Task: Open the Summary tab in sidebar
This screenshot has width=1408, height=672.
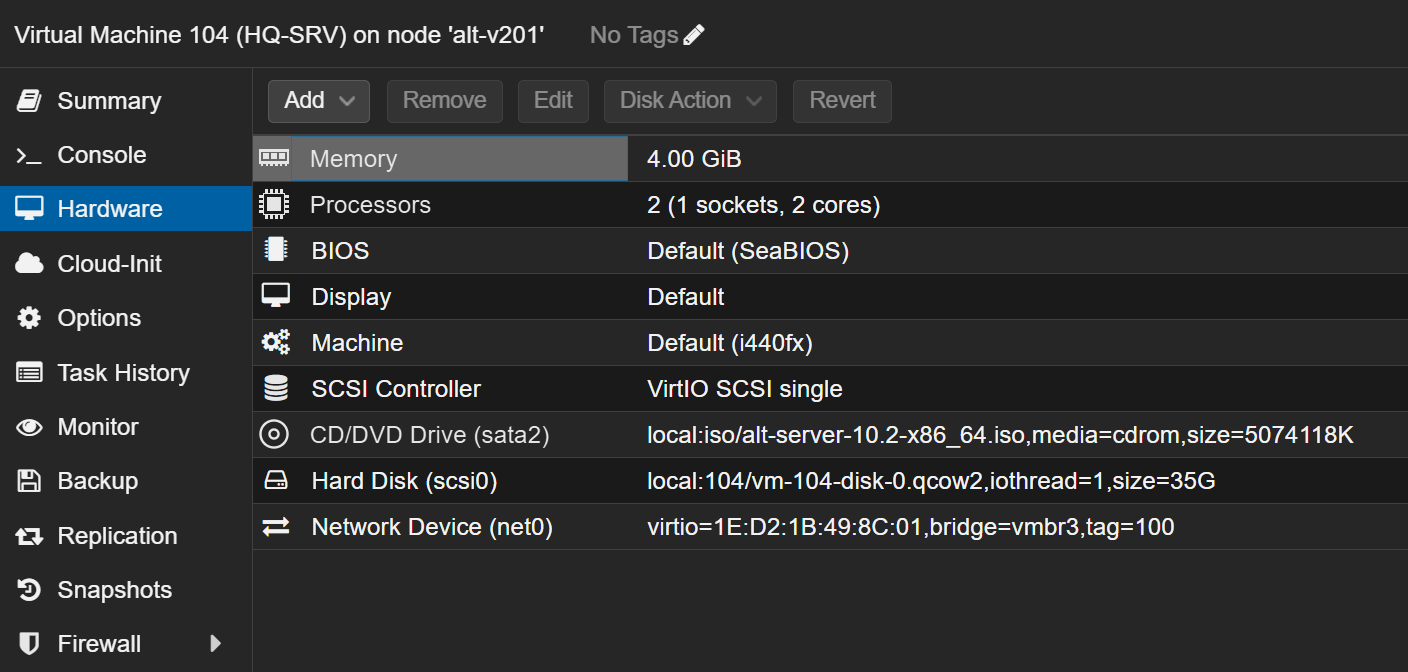Action: tap(109, 101)
